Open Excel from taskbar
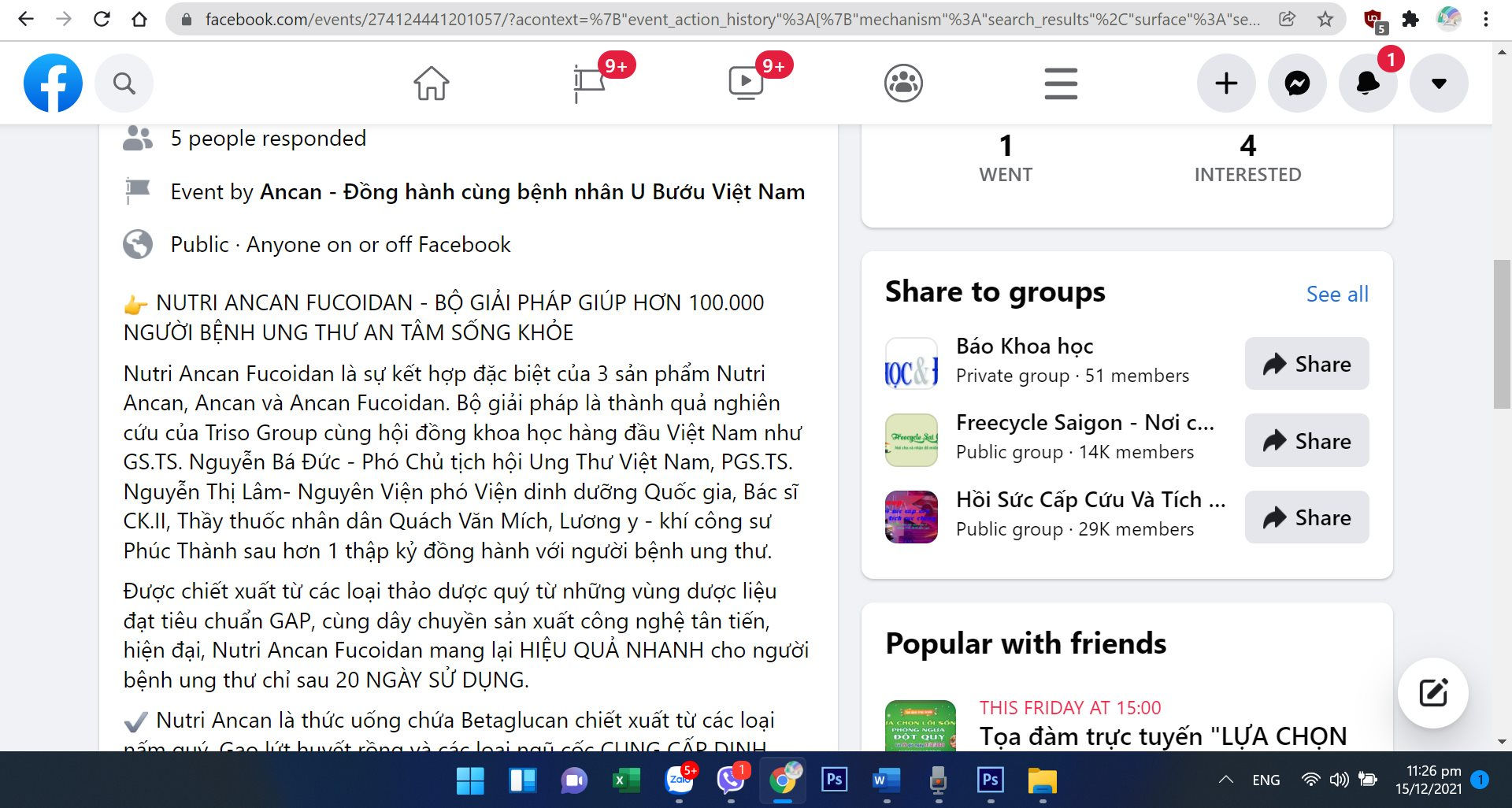 (x=626, y=780)
